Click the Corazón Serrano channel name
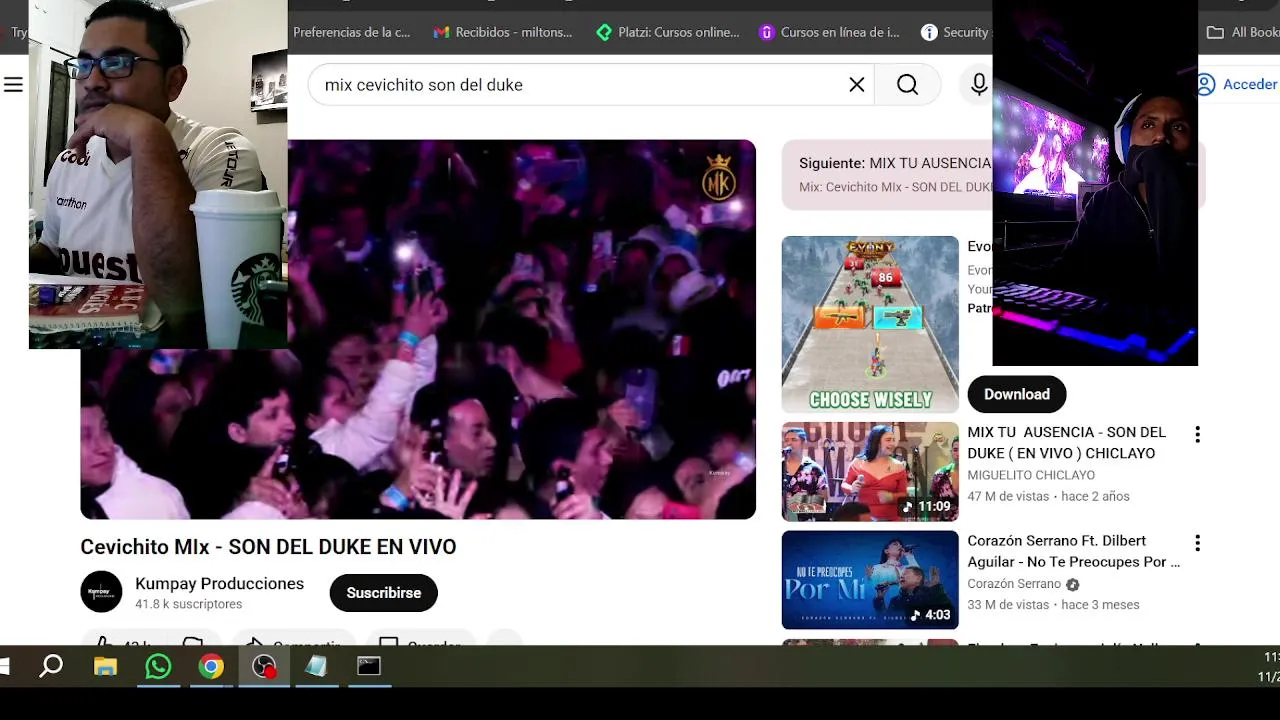The height and width of the screenshot is (720, 1280). (x=1014, y=584)
